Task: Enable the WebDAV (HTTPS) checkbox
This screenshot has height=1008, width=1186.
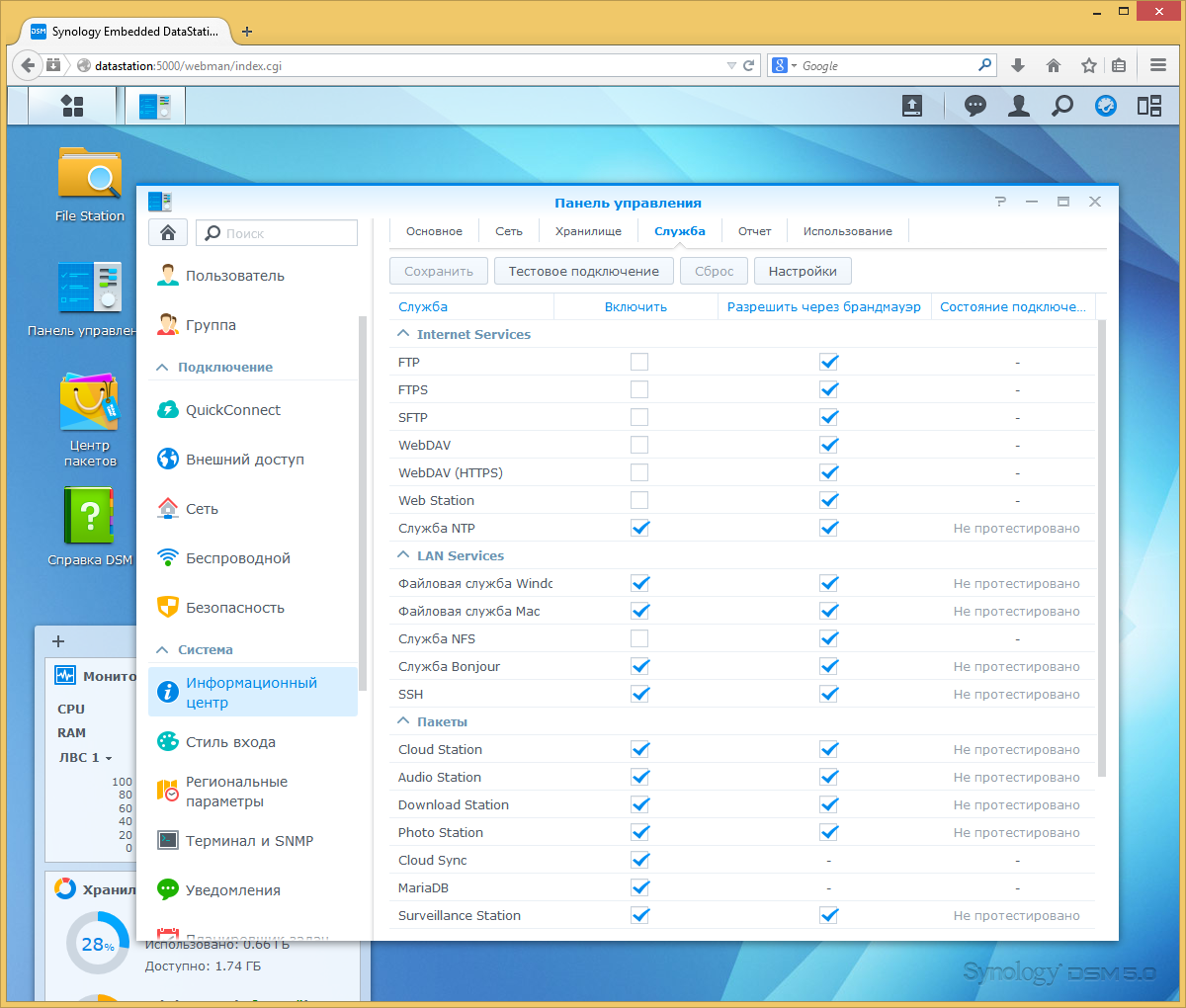Action: [x=639, y=472]
